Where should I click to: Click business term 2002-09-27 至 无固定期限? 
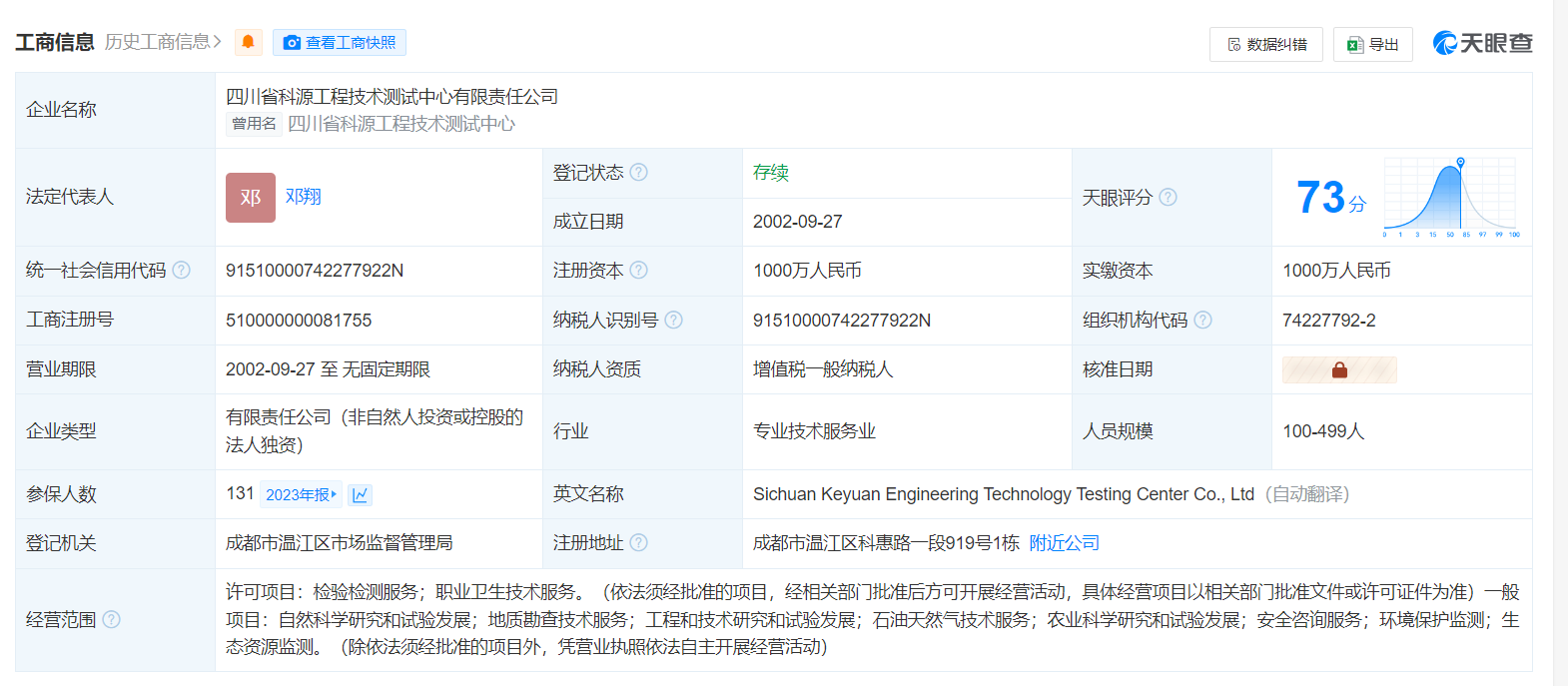point(328,369)
